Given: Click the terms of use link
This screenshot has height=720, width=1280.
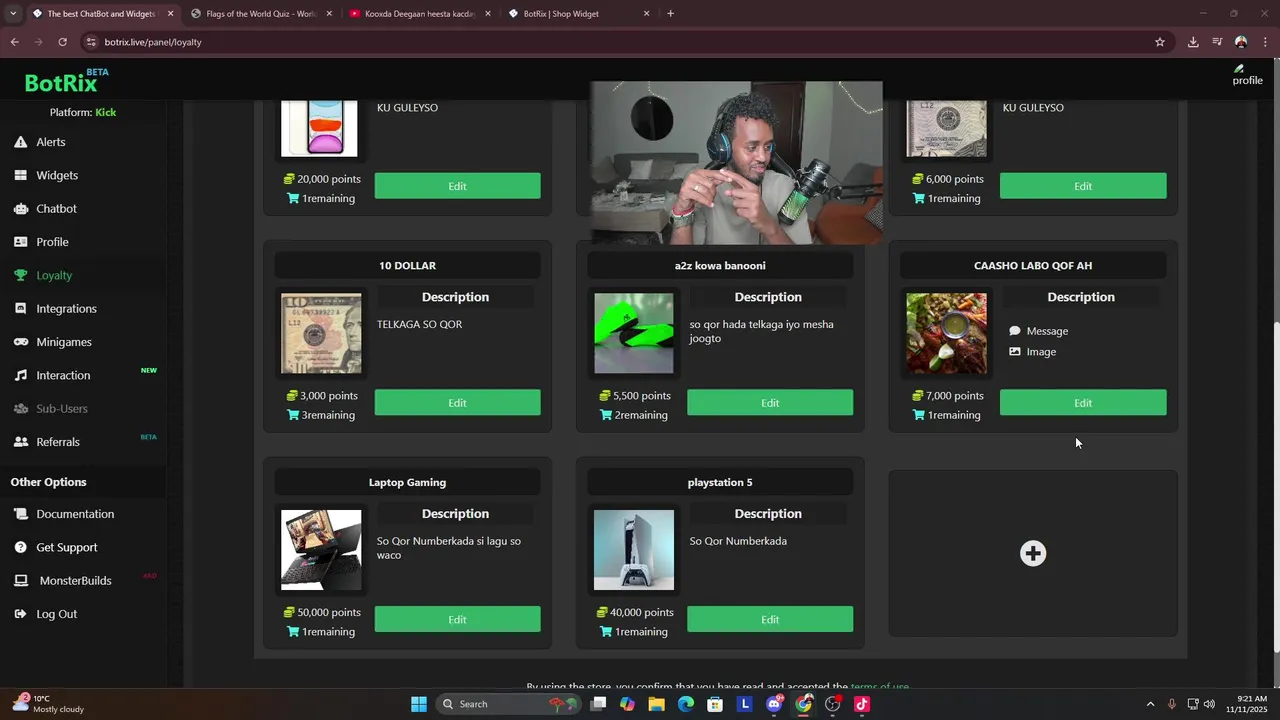Looking at the screenshot, I should (880, 686).
